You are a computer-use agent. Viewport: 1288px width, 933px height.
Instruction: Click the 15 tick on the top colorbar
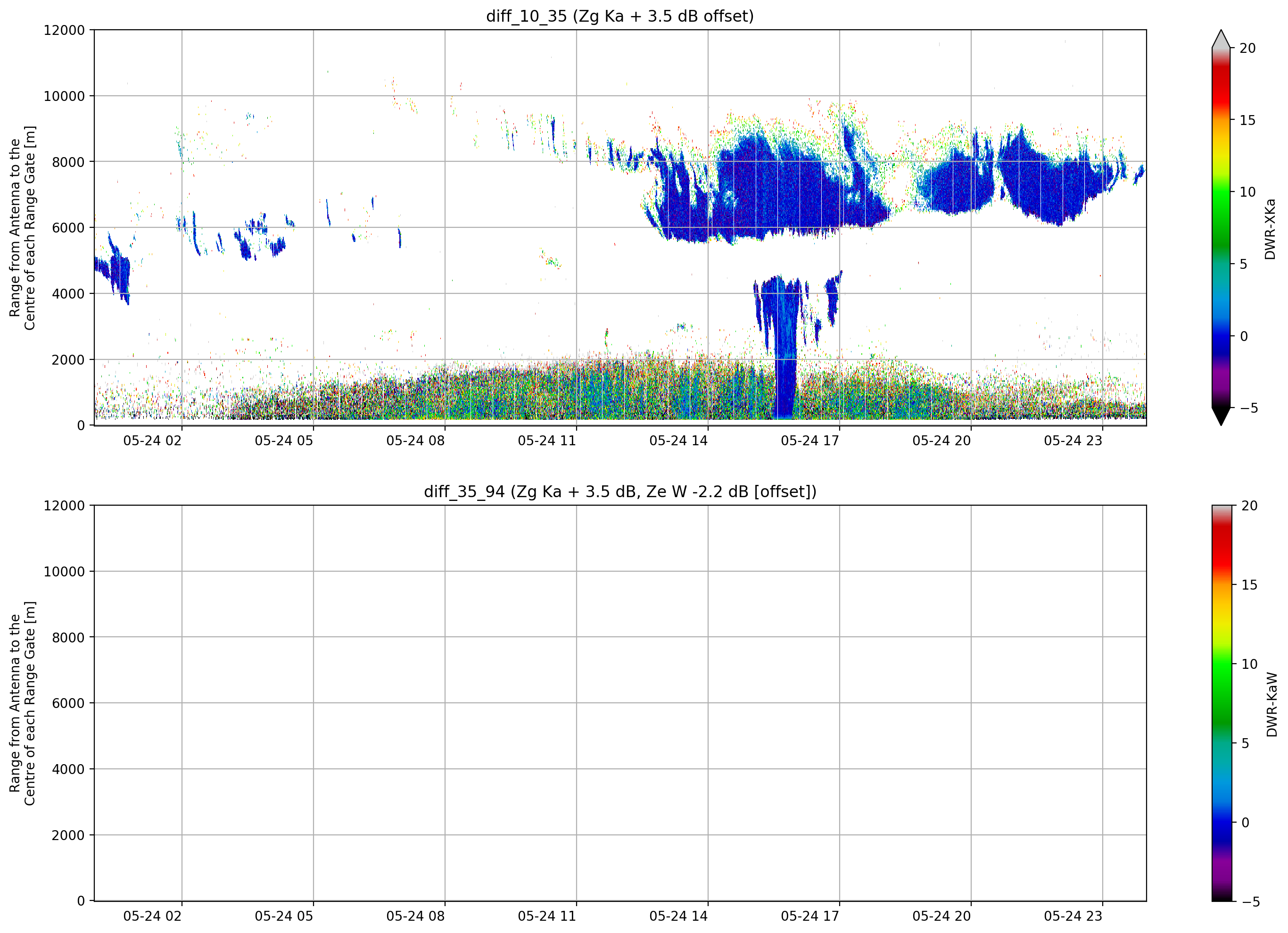coord(1247,120)
